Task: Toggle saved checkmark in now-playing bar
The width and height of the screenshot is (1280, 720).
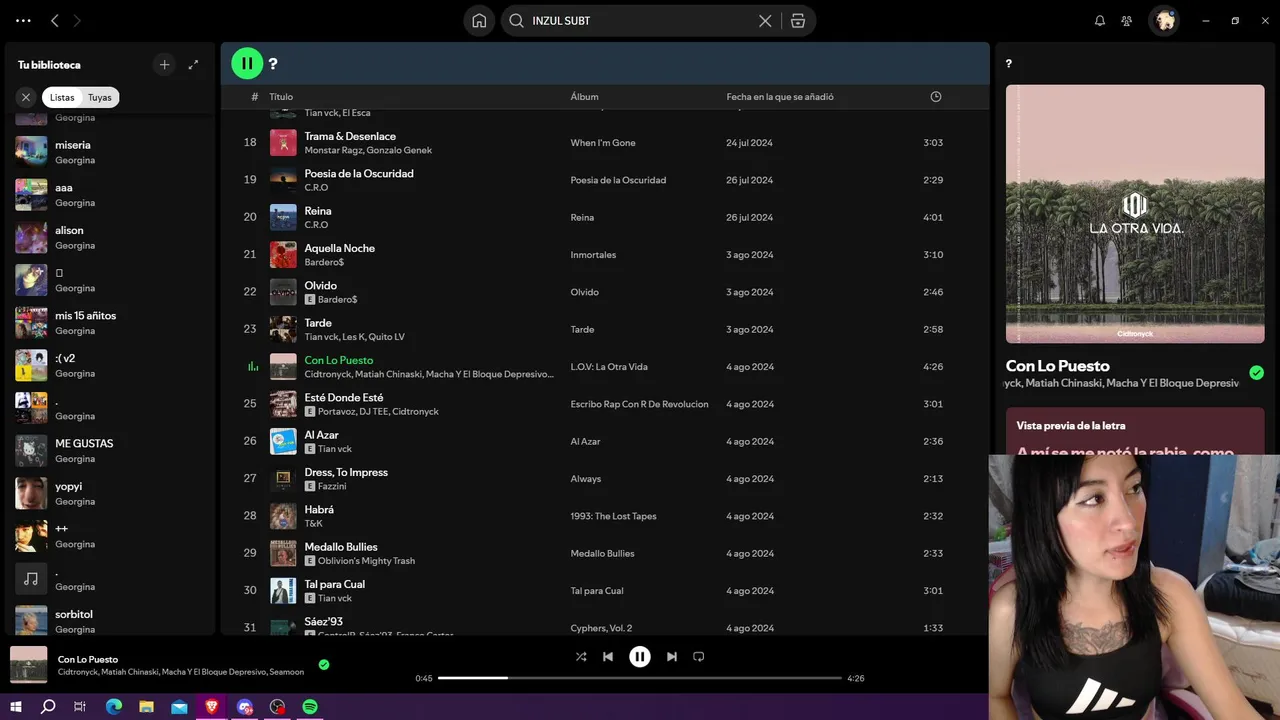Action: [x=324, y=664]
